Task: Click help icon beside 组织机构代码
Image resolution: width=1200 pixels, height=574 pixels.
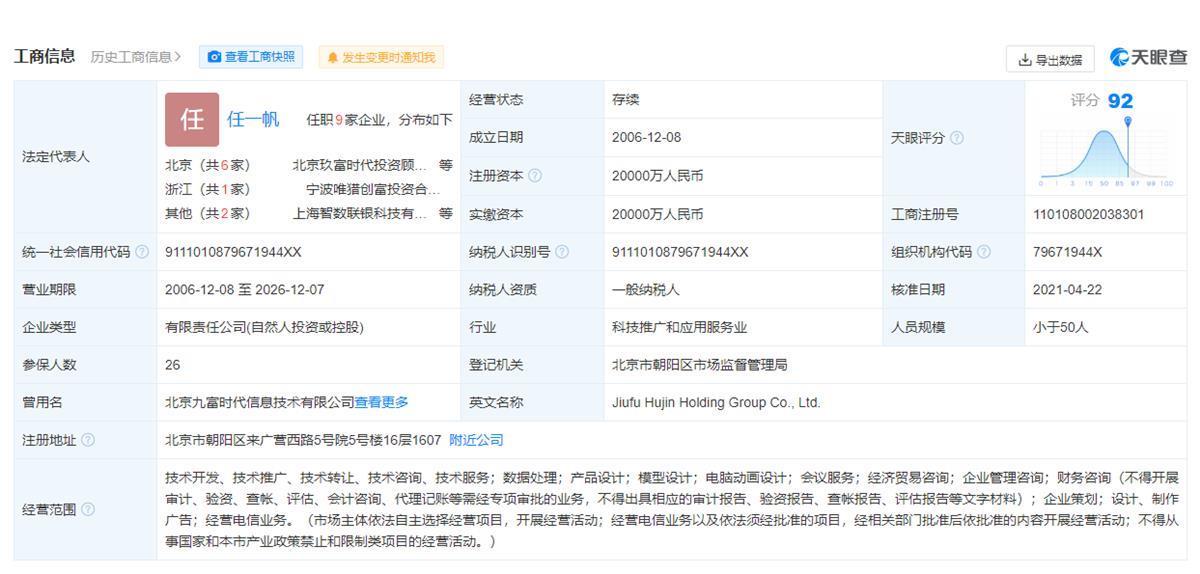Action: click(x=984, y=252)
